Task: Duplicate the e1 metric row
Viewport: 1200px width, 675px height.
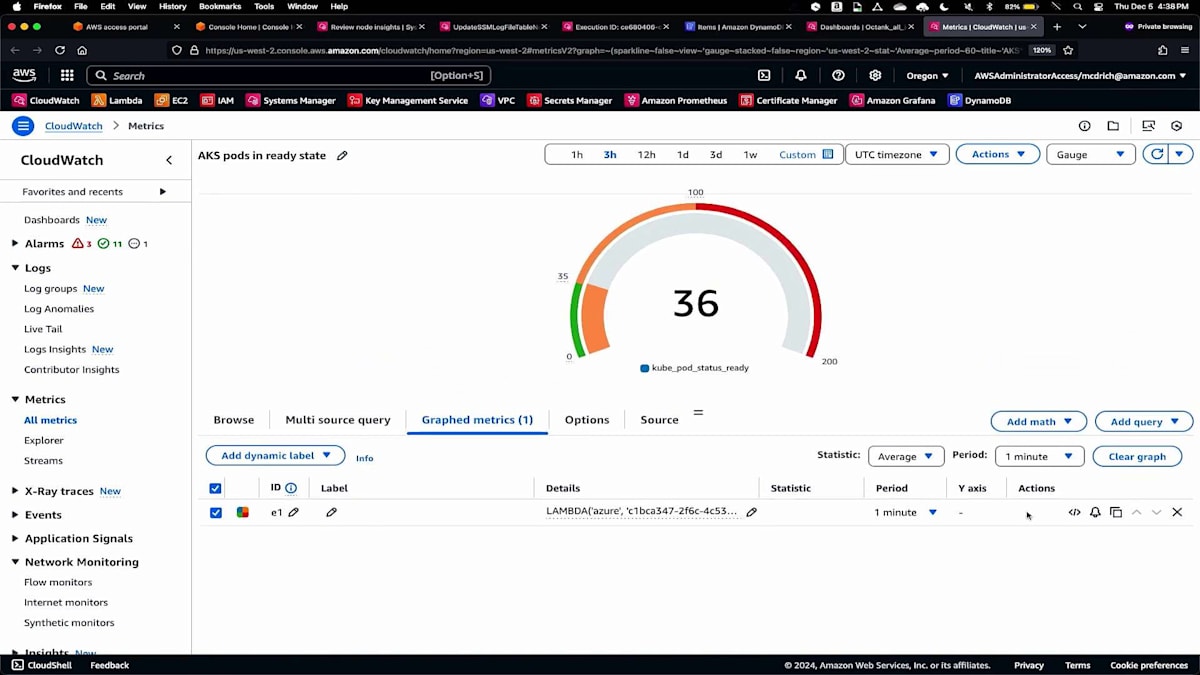Action: tap(1116, 512)
